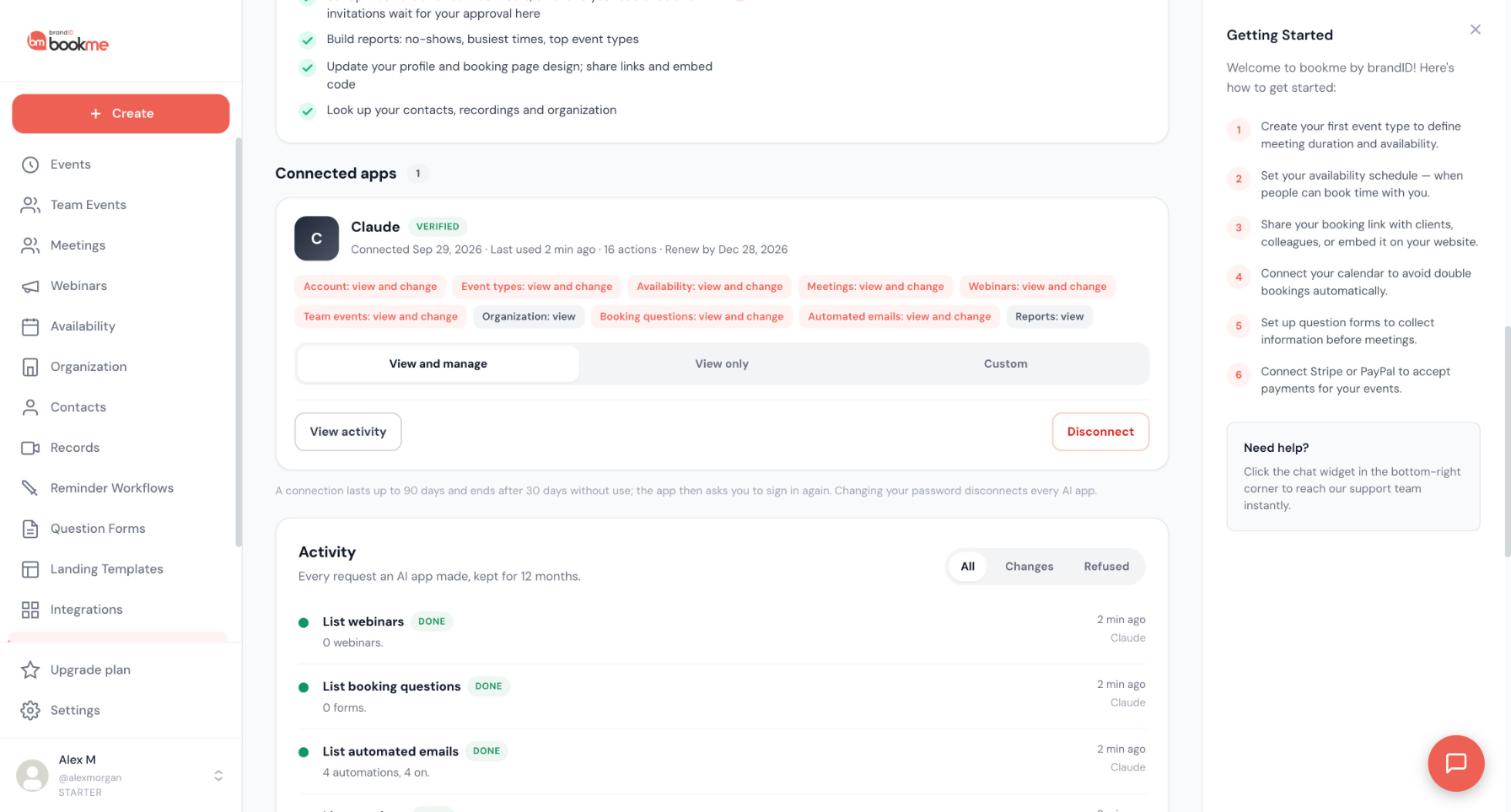
Task: Click the Event types: view and change tag
Action: pos(537,286)
